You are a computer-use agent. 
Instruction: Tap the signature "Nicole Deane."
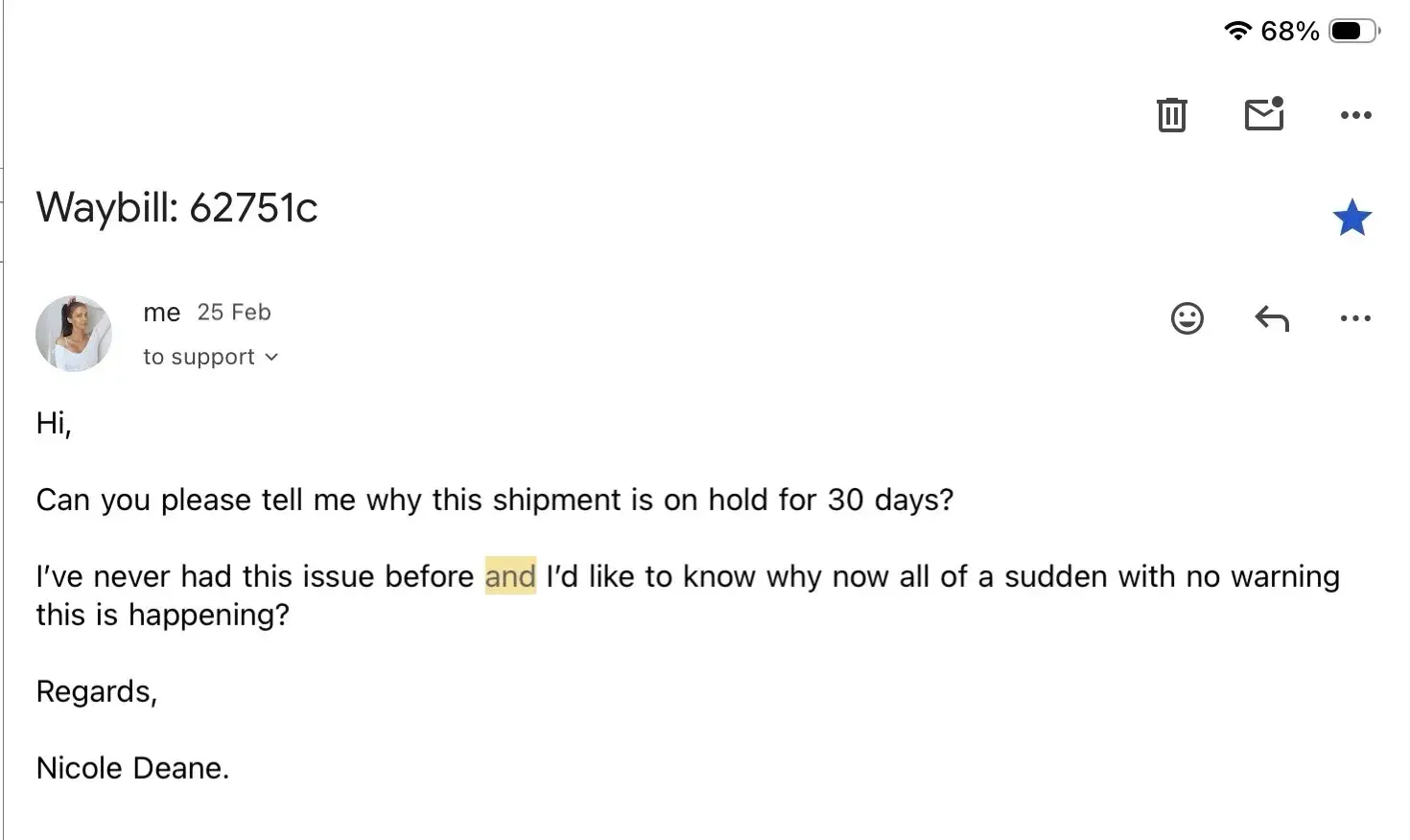[132, 768]
